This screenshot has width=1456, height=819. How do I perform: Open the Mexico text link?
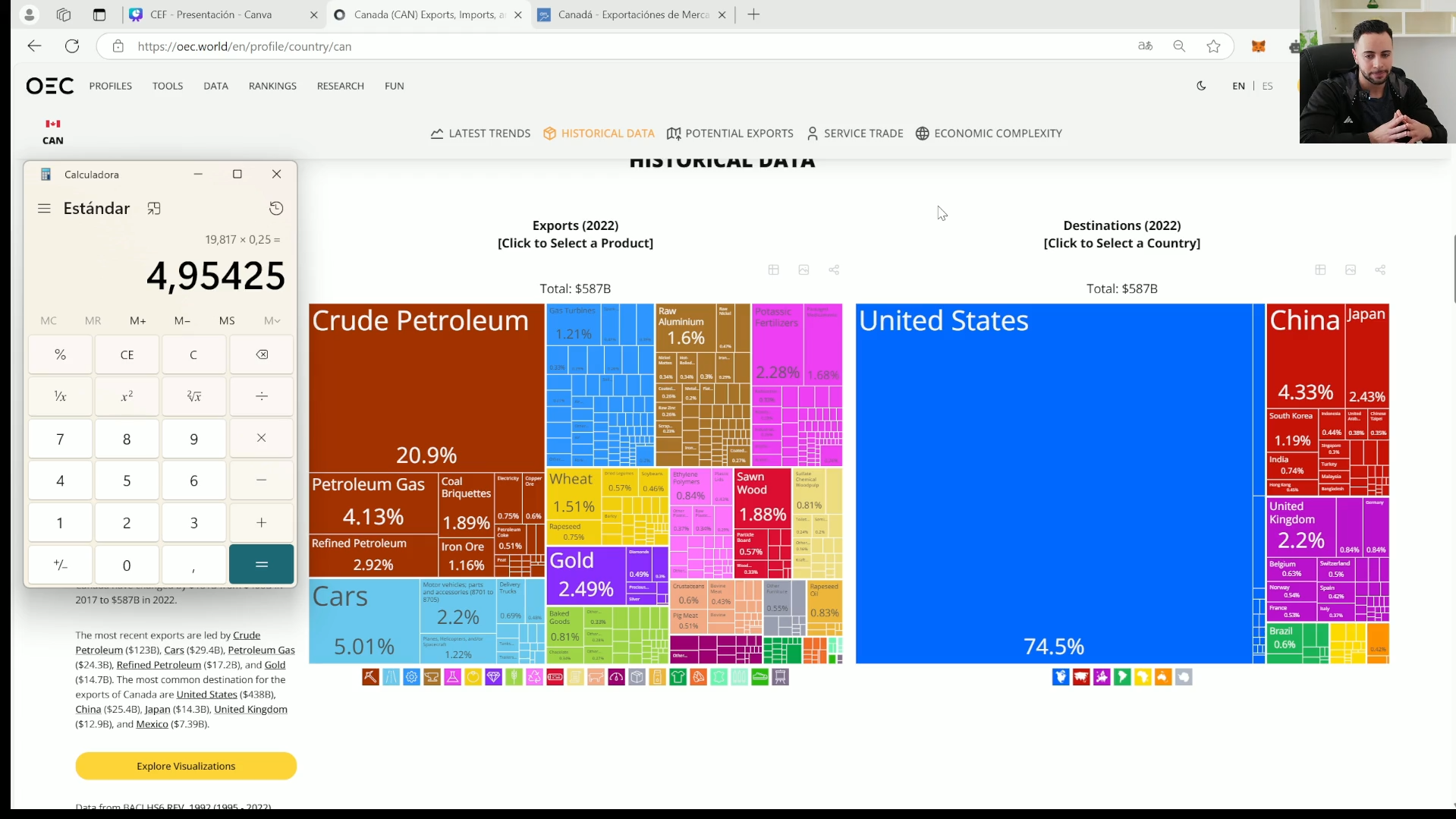[152, 724]
